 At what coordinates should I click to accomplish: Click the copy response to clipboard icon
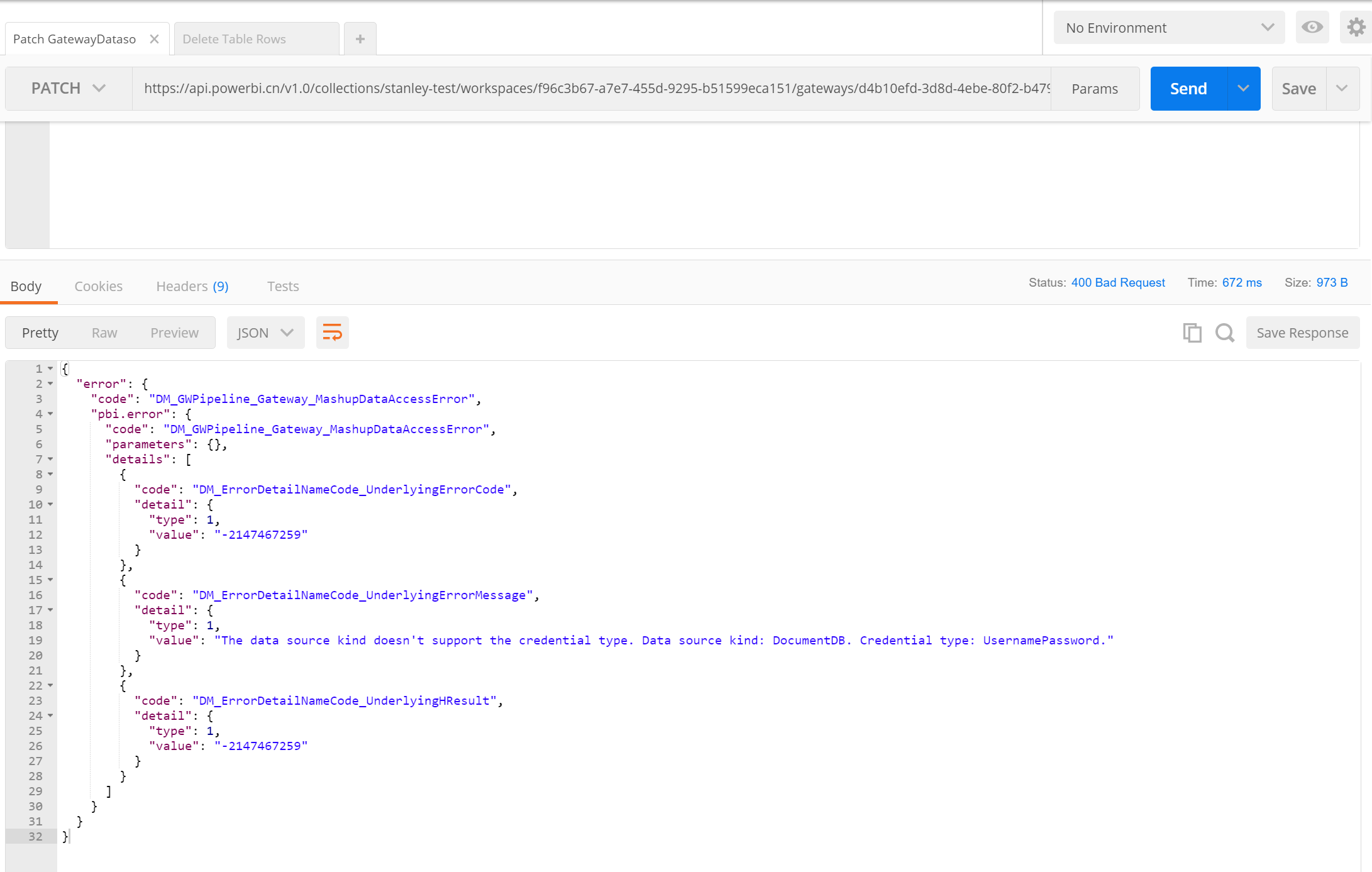point(1192,333)
